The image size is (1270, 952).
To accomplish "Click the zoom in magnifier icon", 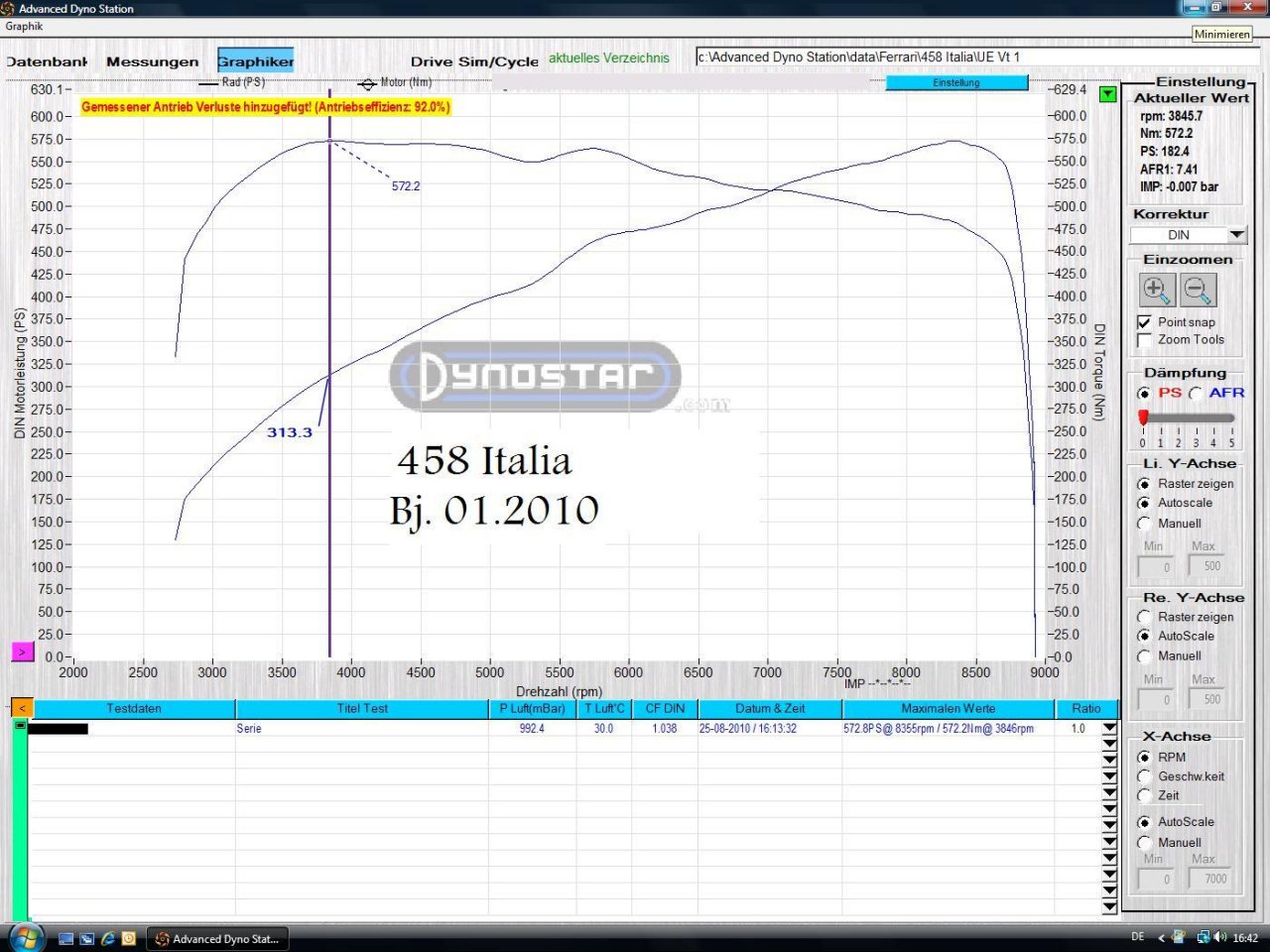I will point(1157,291).
